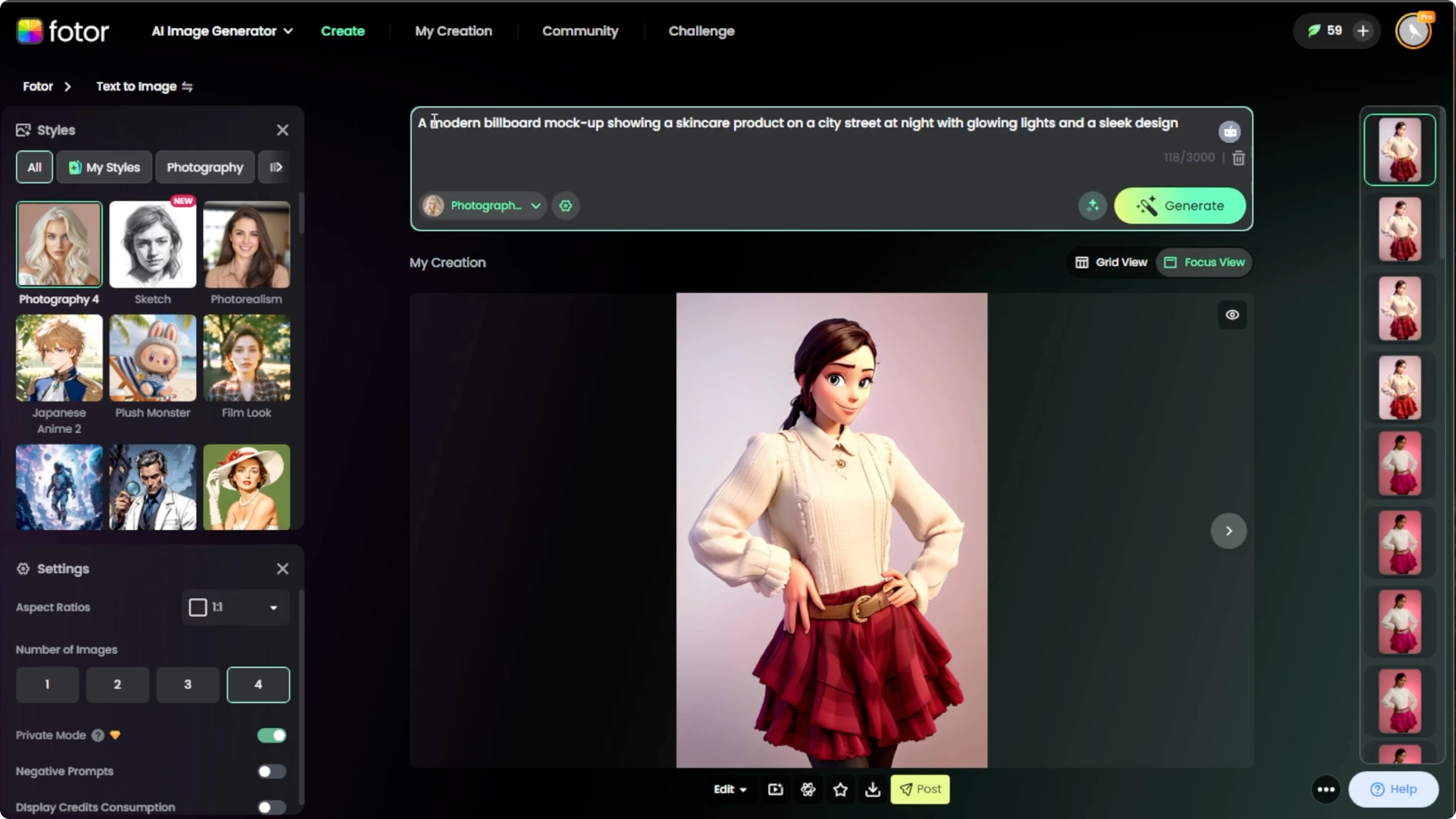Viewport: 1456px width, 819px height.
Task: Clear the prompt with the trash icon
Action: (x=1238, y=158)
